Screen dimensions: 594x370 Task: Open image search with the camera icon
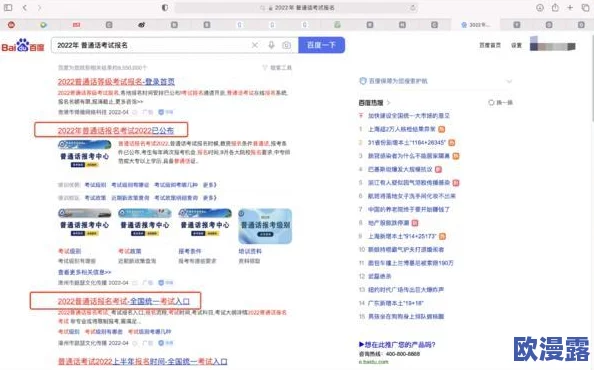tap(287, 45)
